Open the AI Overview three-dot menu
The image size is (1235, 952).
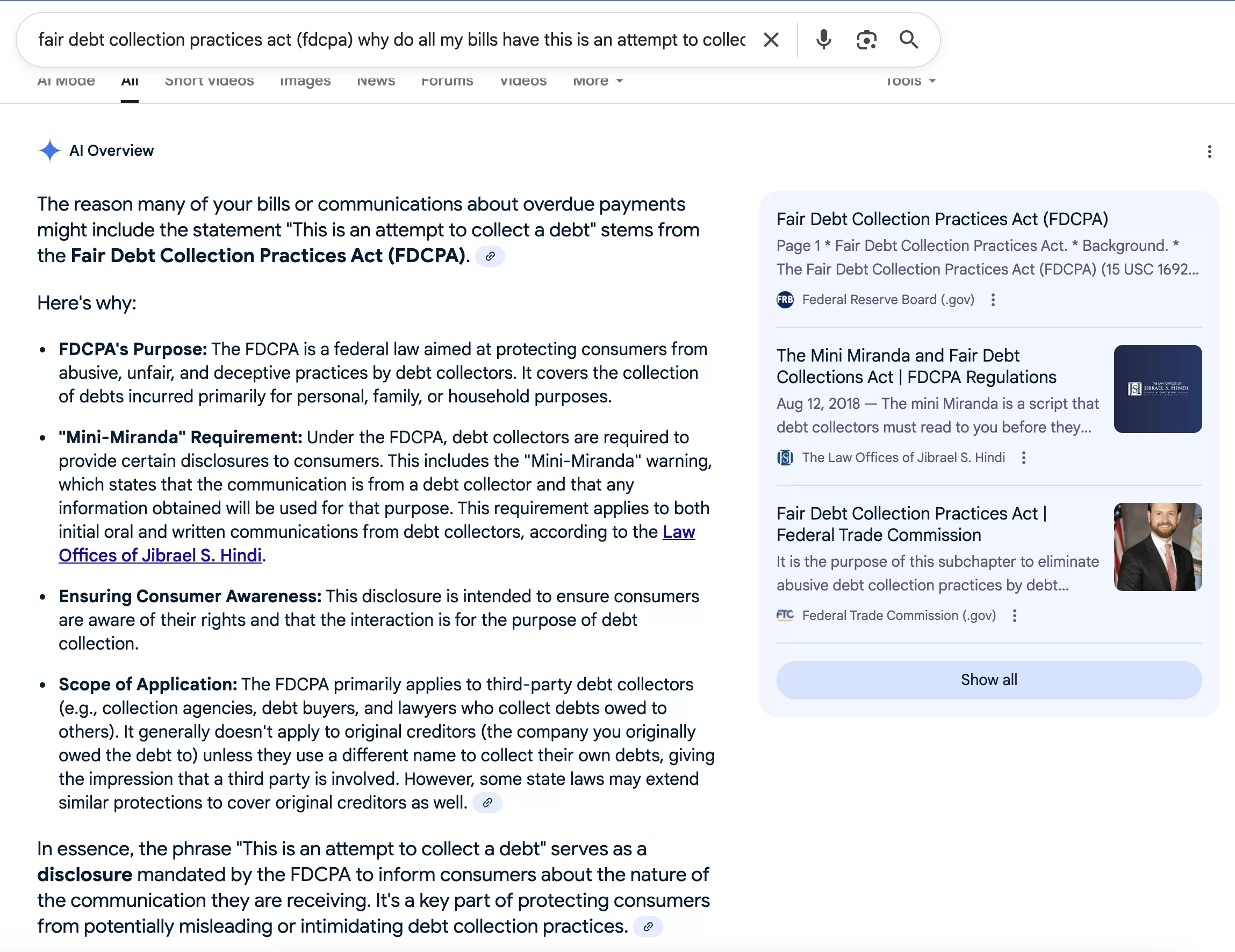(1209, 152)
